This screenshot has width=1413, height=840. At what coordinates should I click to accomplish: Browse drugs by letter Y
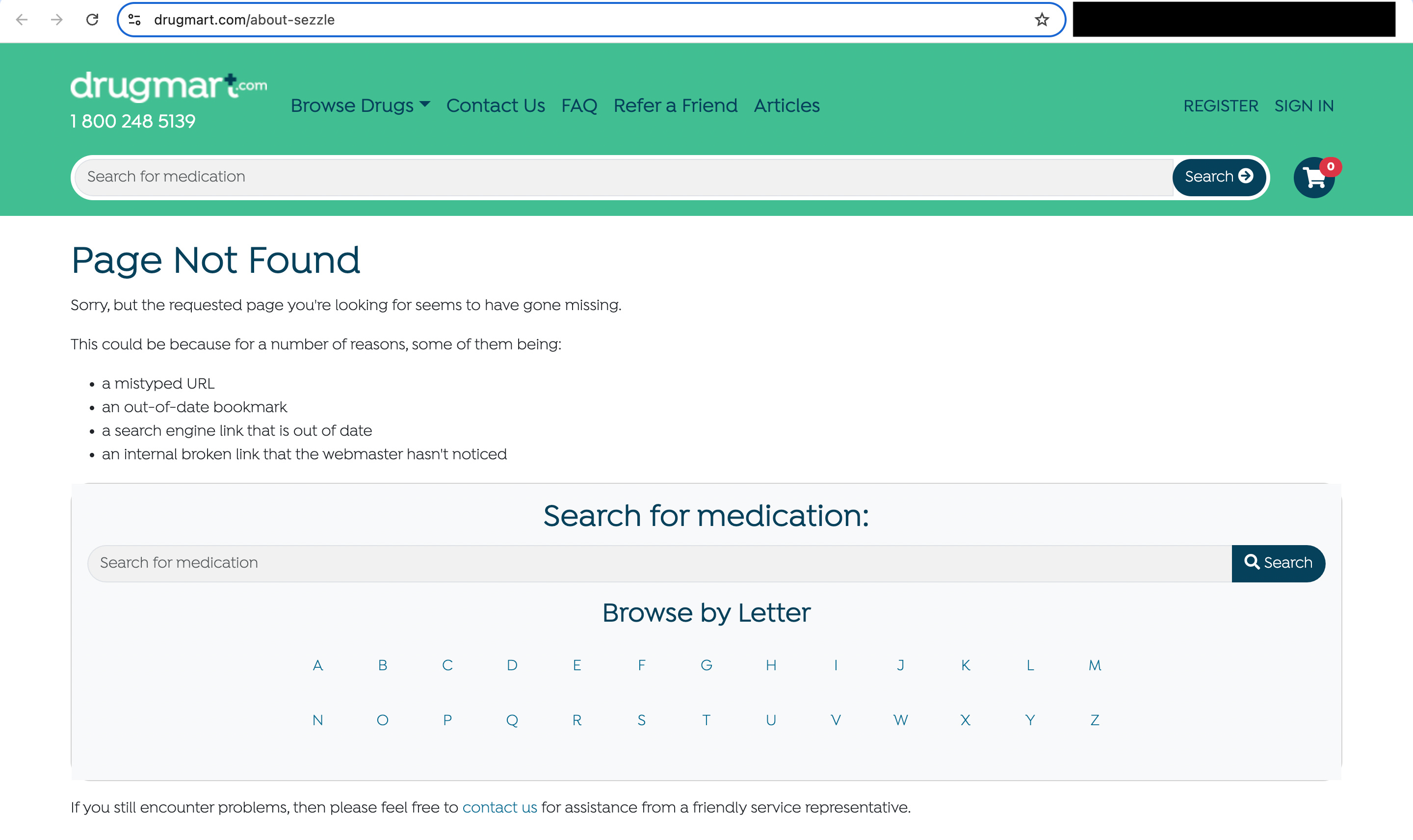1030,721
